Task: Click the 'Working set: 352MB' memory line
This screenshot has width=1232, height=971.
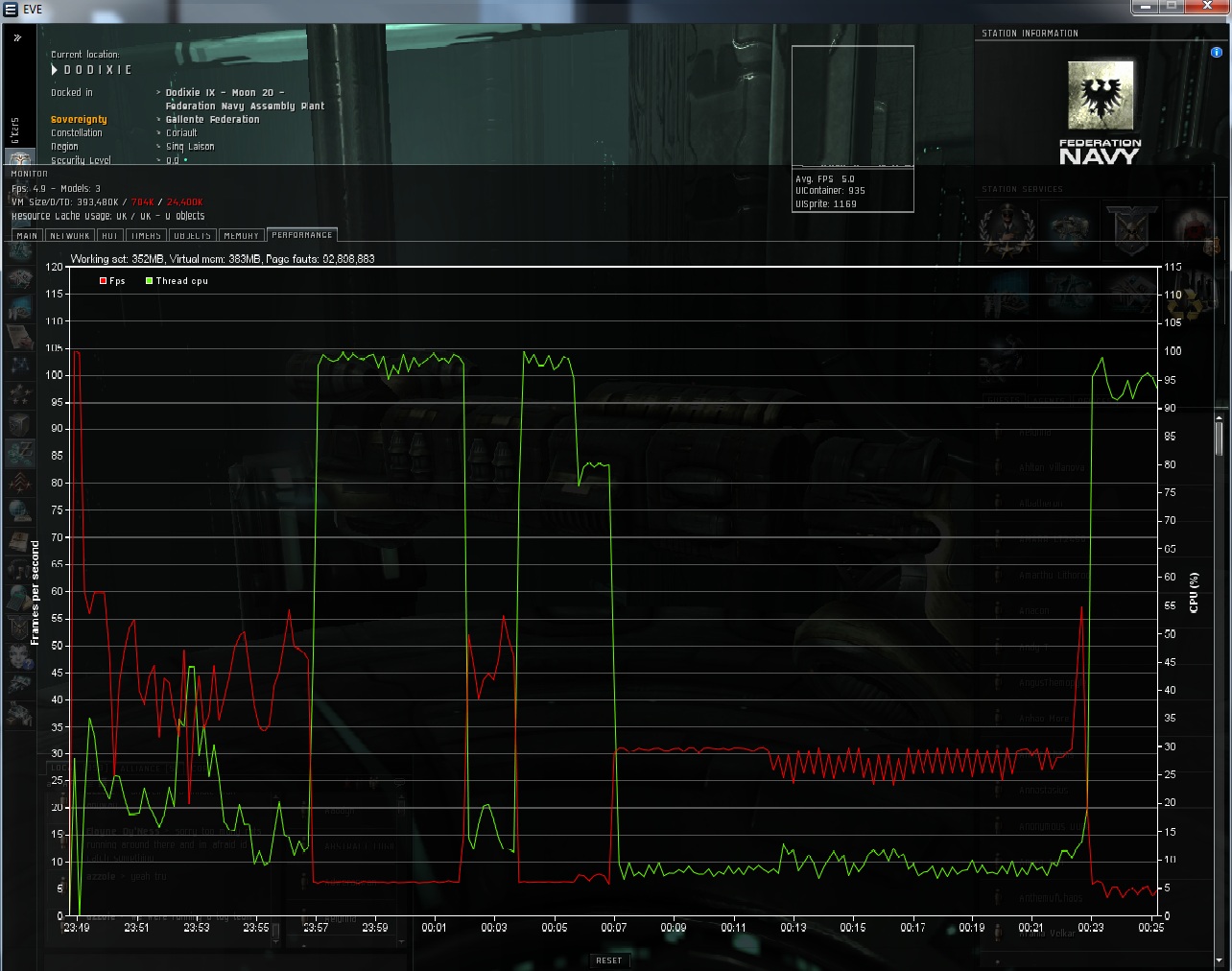Action: (x=223, y=259)
